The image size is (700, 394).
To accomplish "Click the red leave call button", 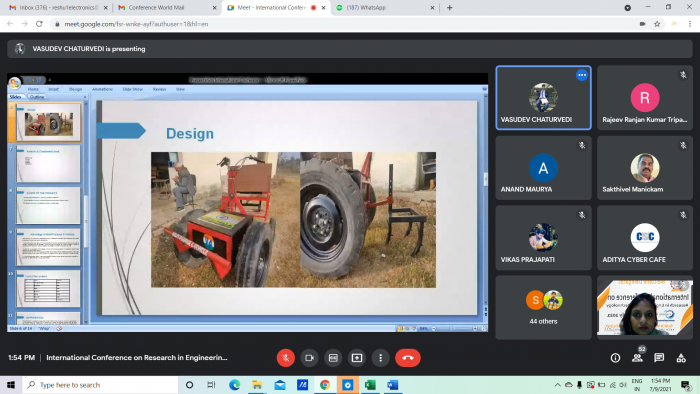I will [x=408, y=358].
